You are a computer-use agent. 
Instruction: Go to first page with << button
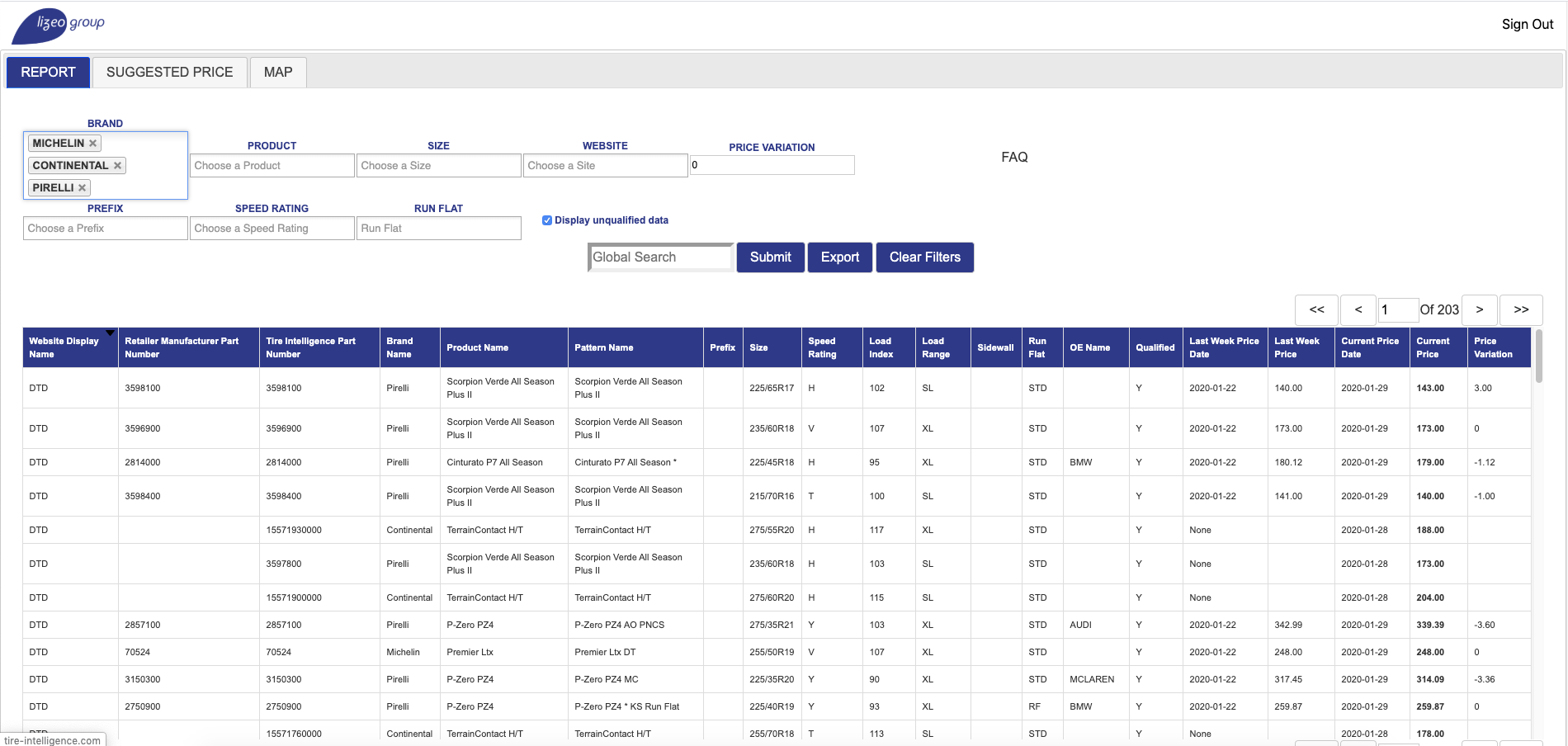(x=1316, y=310)
